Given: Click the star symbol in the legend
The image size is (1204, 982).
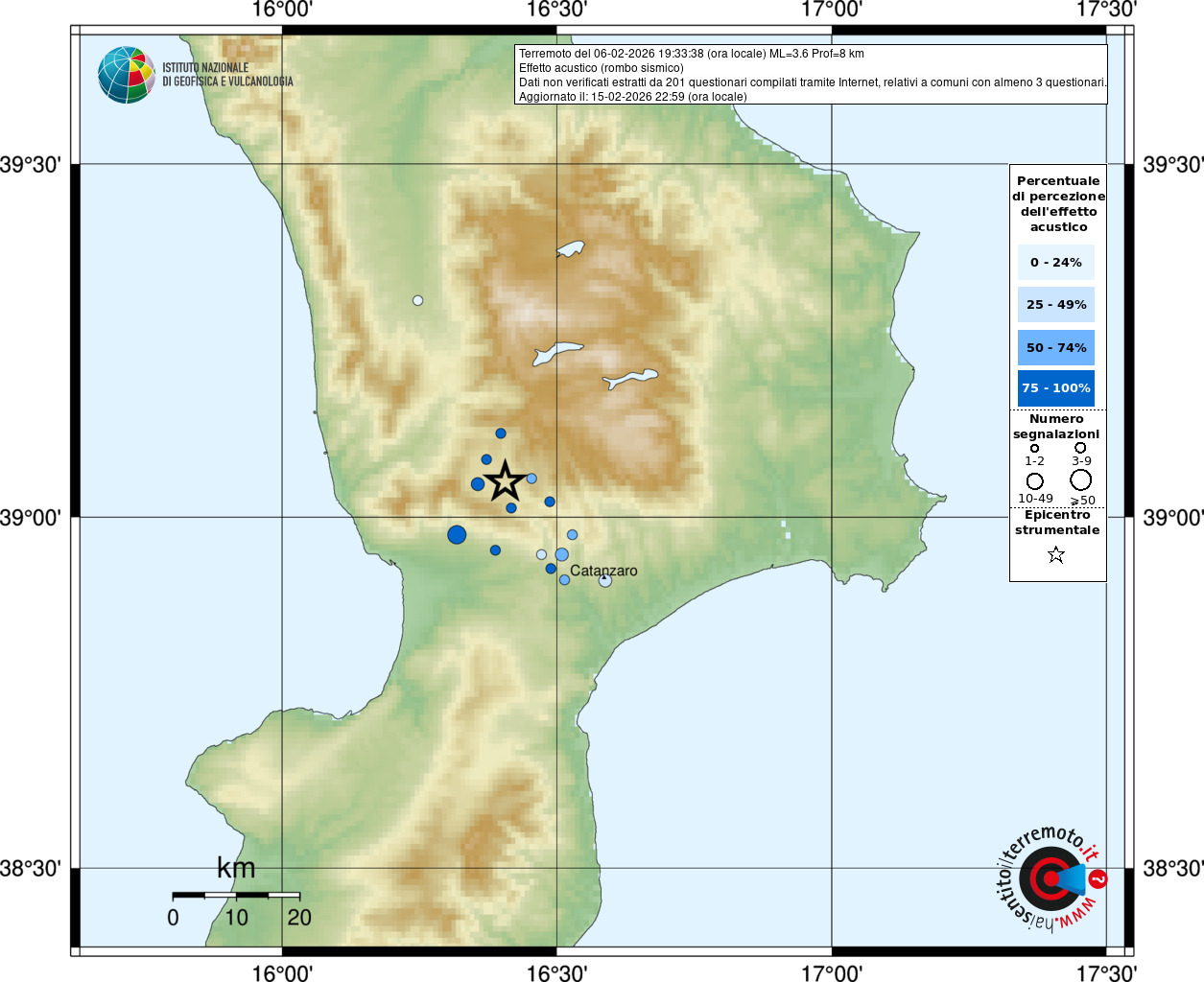Looking at the screenshot, I should click(1056, 555).
